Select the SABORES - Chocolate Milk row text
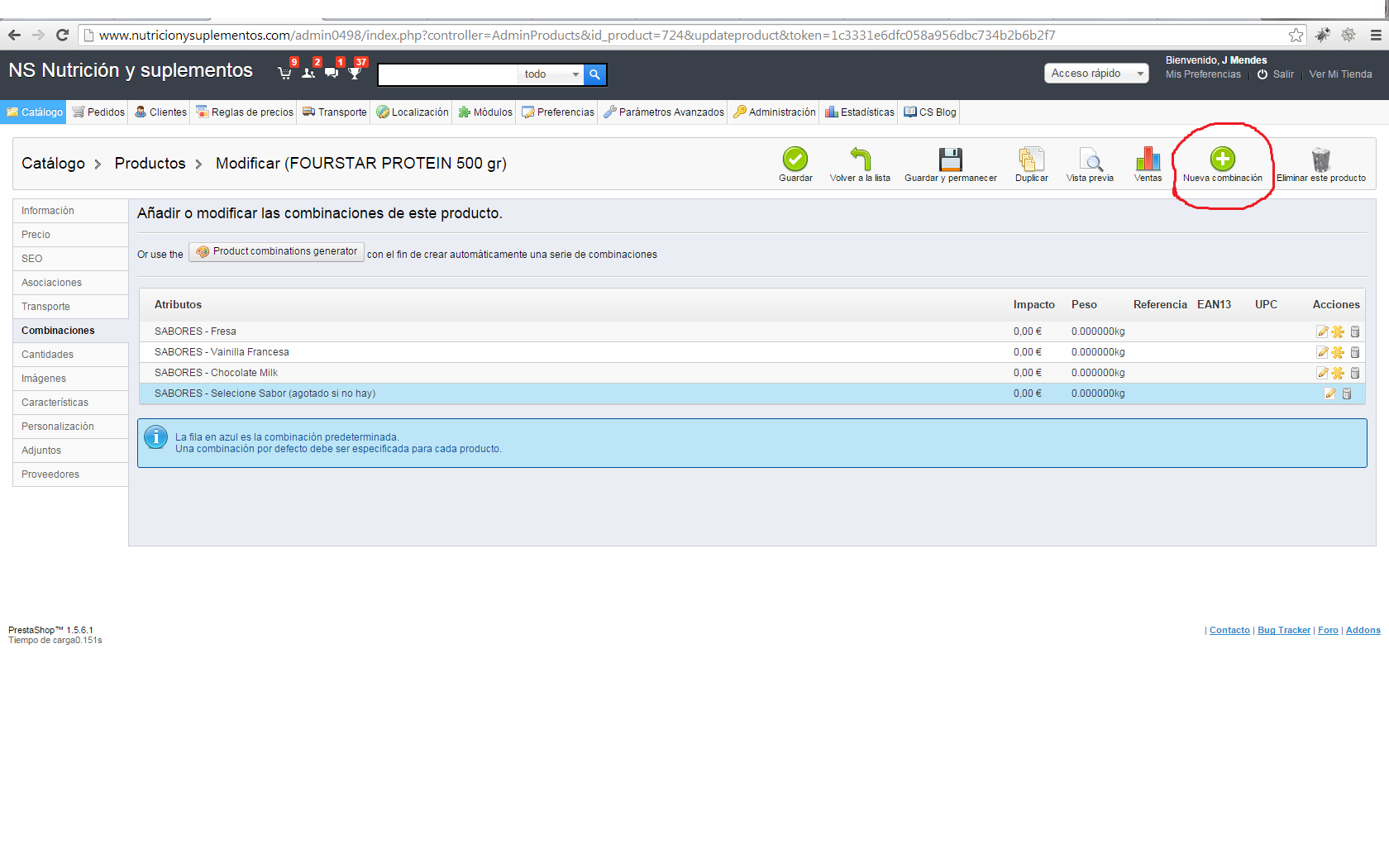This screenshot has height=868, width=1389. [216, 373]
